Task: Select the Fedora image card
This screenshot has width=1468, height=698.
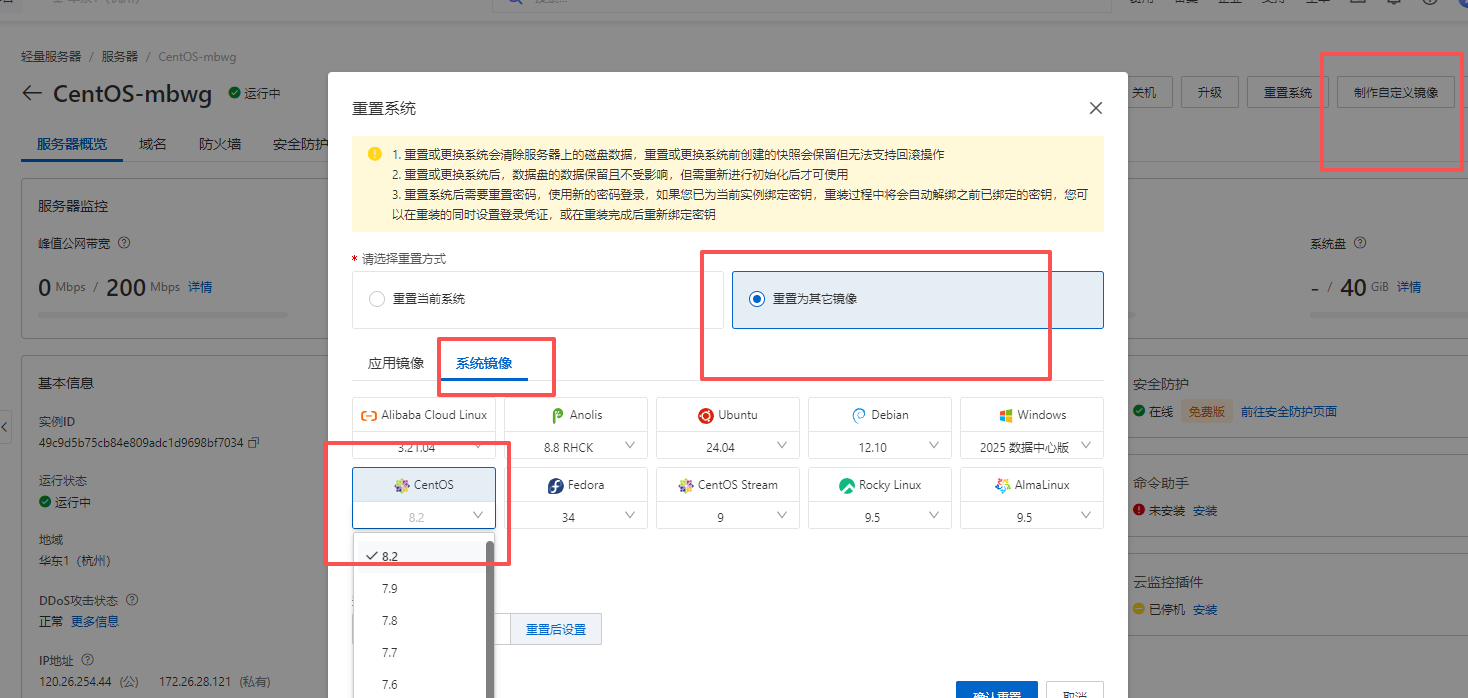Action: point(575,484)
